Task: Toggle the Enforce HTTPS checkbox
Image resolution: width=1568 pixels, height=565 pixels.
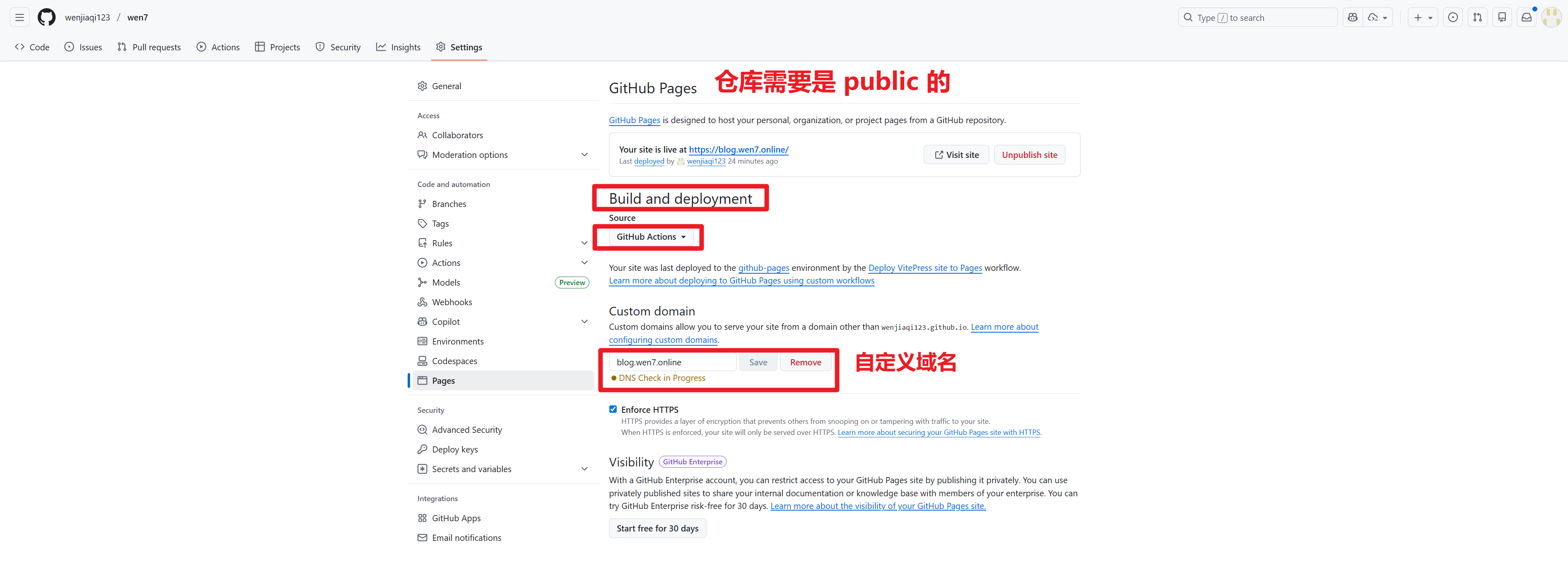Action: (x=612, y=409)
